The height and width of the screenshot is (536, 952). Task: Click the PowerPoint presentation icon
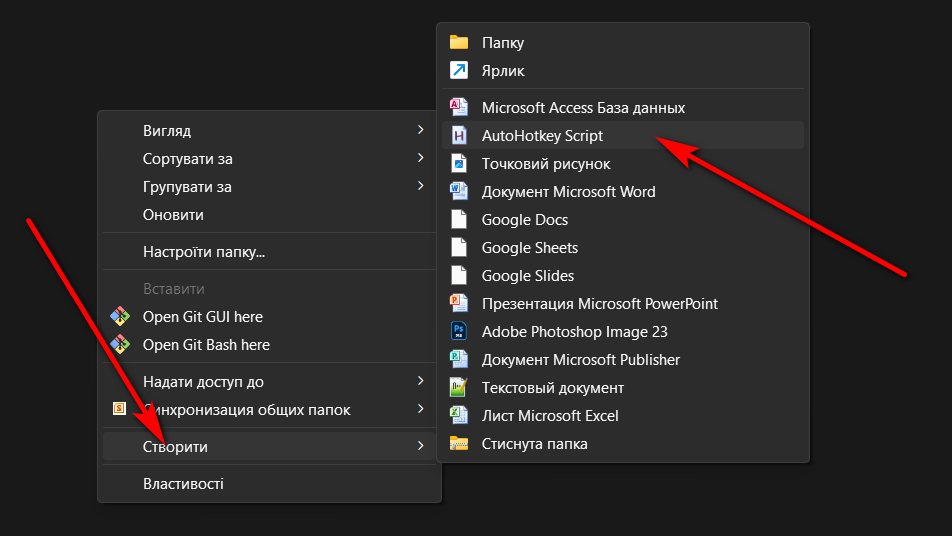coord(459,303)
